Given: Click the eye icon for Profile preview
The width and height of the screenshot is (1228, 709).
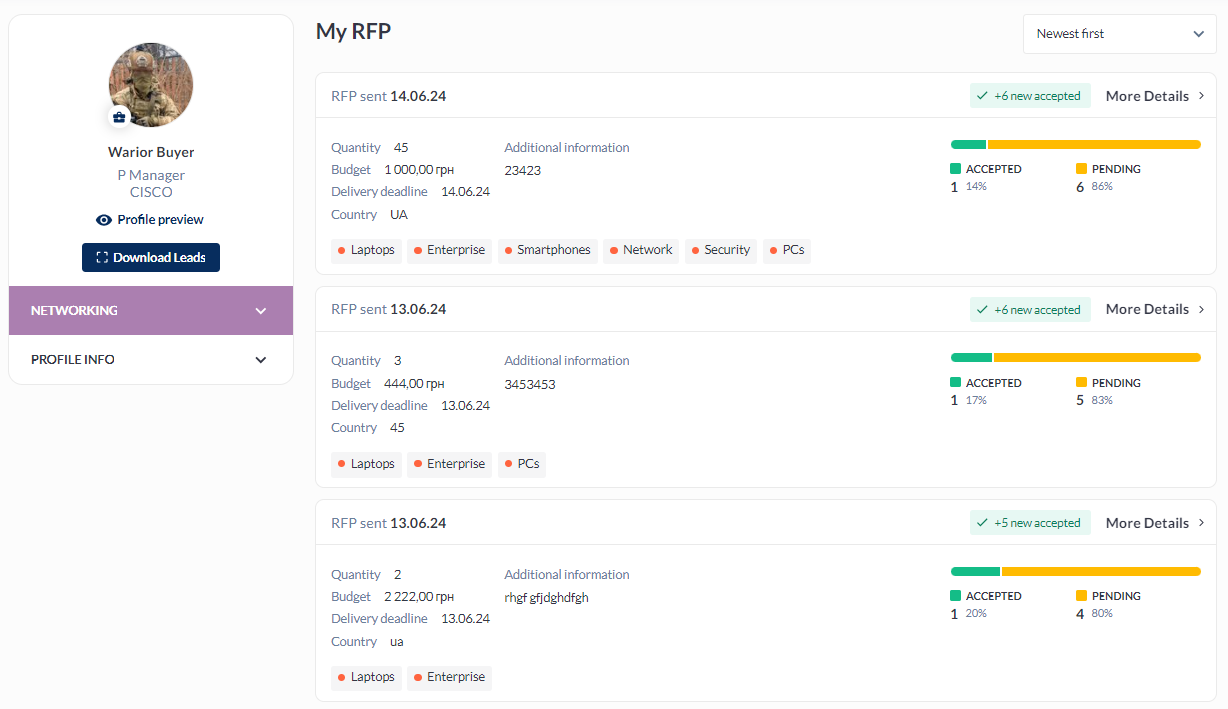Looking at the screenshot, I should [x=104, y=220].
